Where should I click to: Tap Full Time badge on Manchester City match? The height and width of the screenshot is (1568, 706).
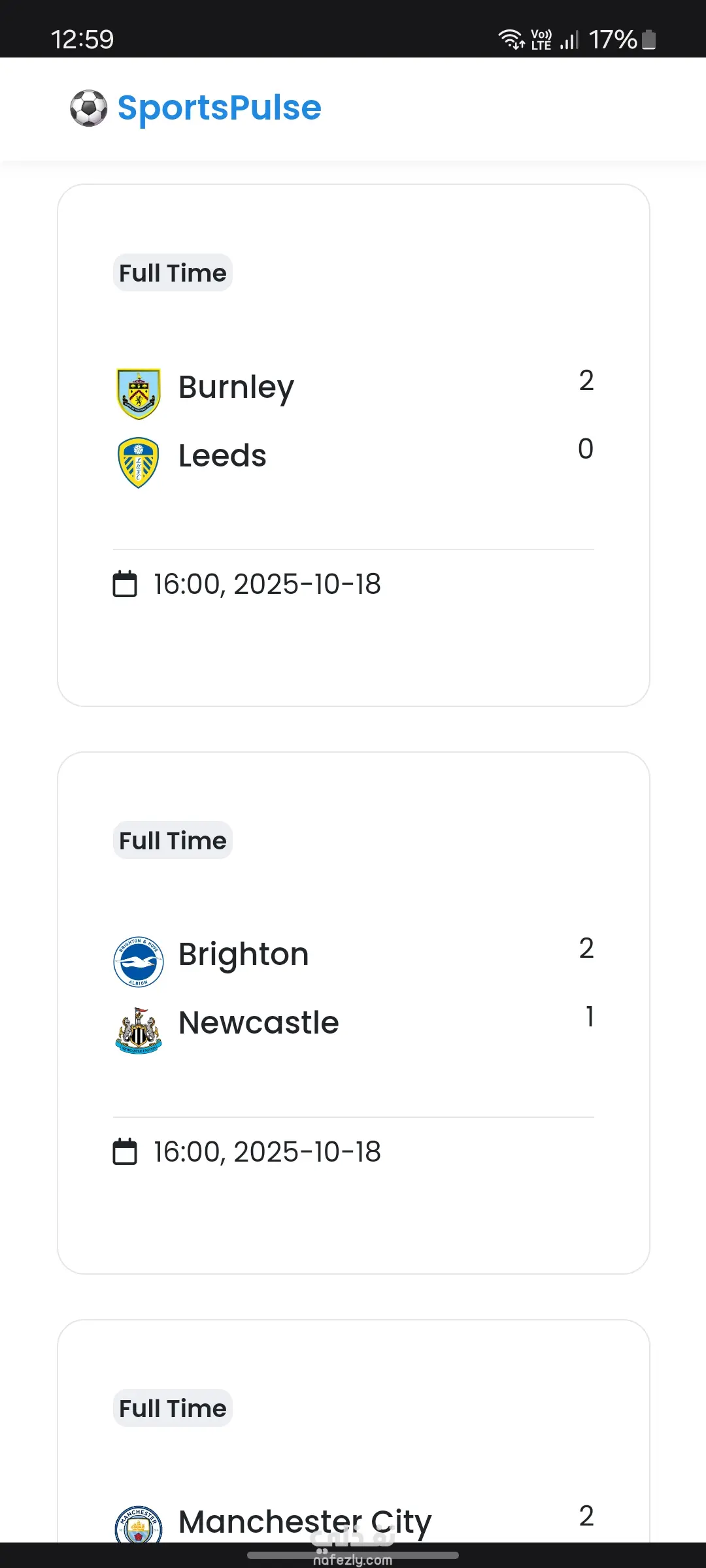tap(173, 1409)
